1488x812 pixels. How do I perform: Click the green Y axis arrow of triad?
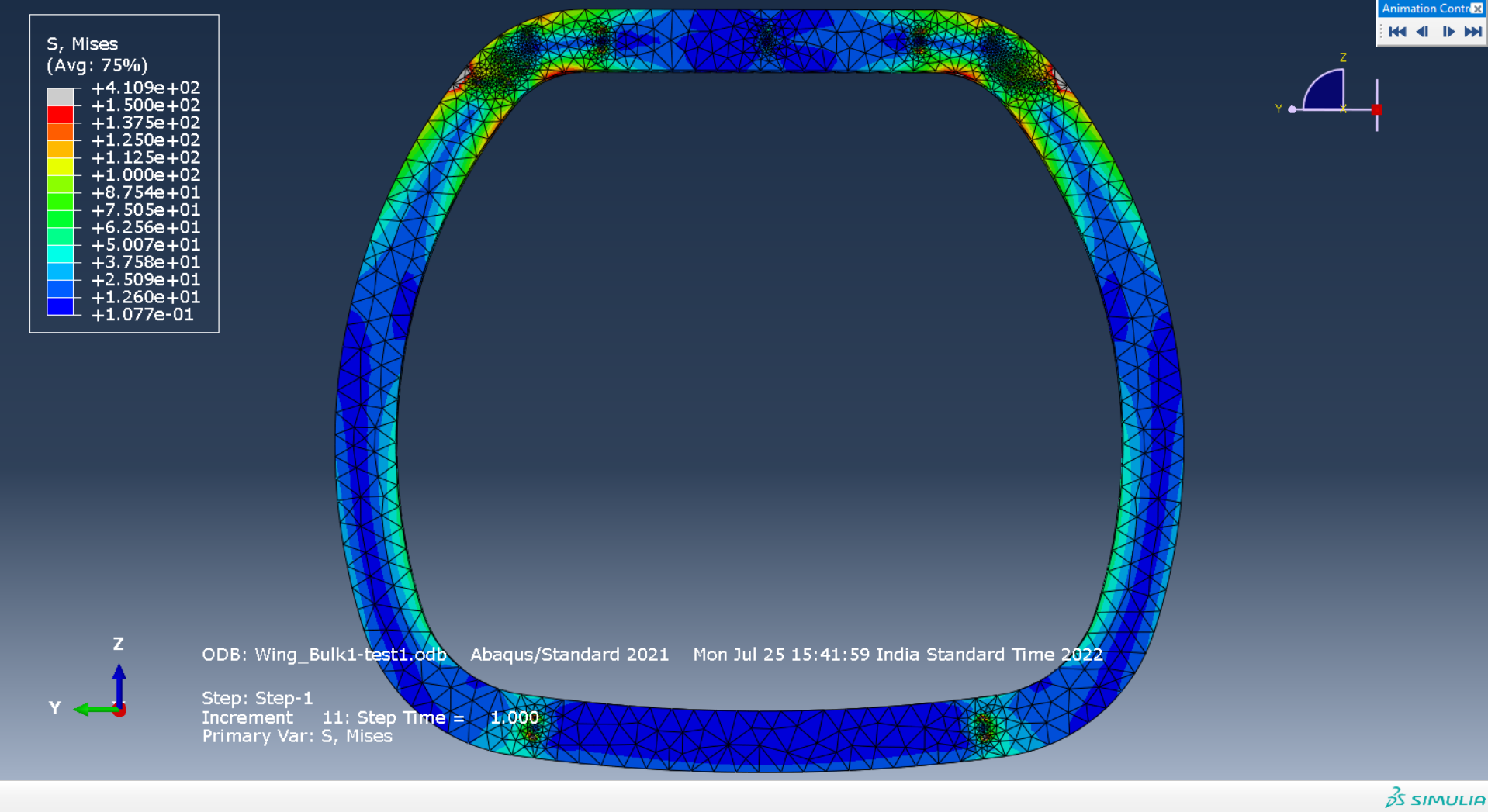pyautogui.click(x=89, y=709)
